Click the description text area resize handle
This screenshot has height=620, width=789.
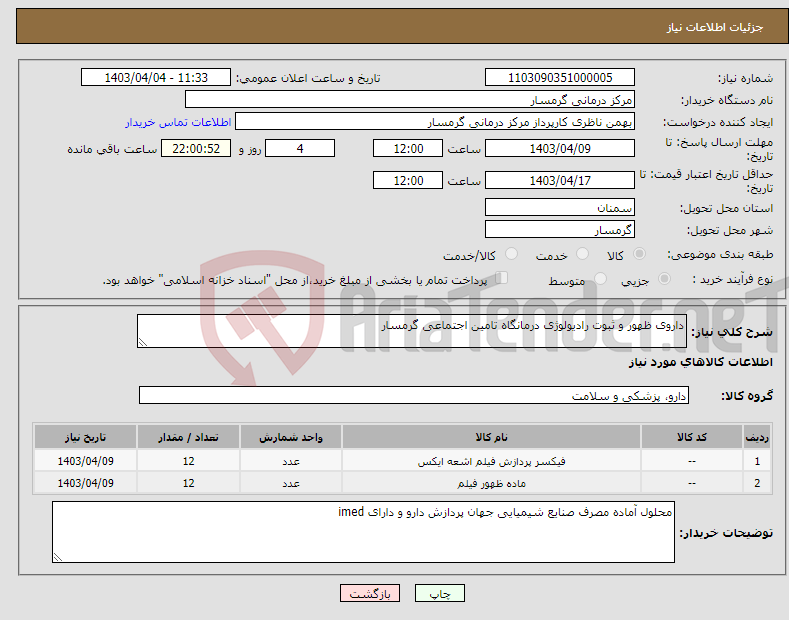(143, 342)
